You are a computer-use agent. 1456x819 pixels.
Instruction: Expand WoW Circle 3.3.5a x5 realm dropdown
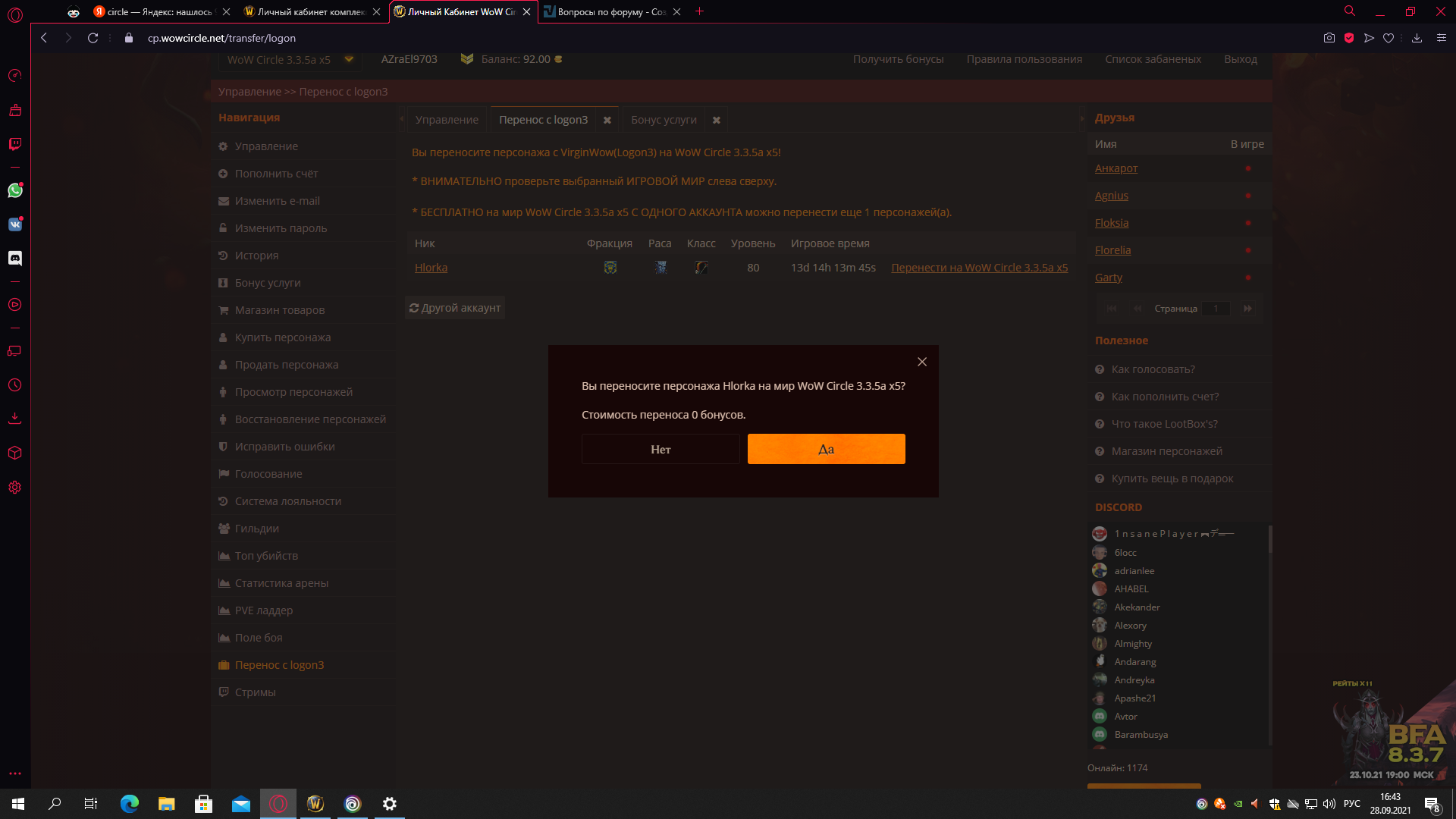pos(349,59)
